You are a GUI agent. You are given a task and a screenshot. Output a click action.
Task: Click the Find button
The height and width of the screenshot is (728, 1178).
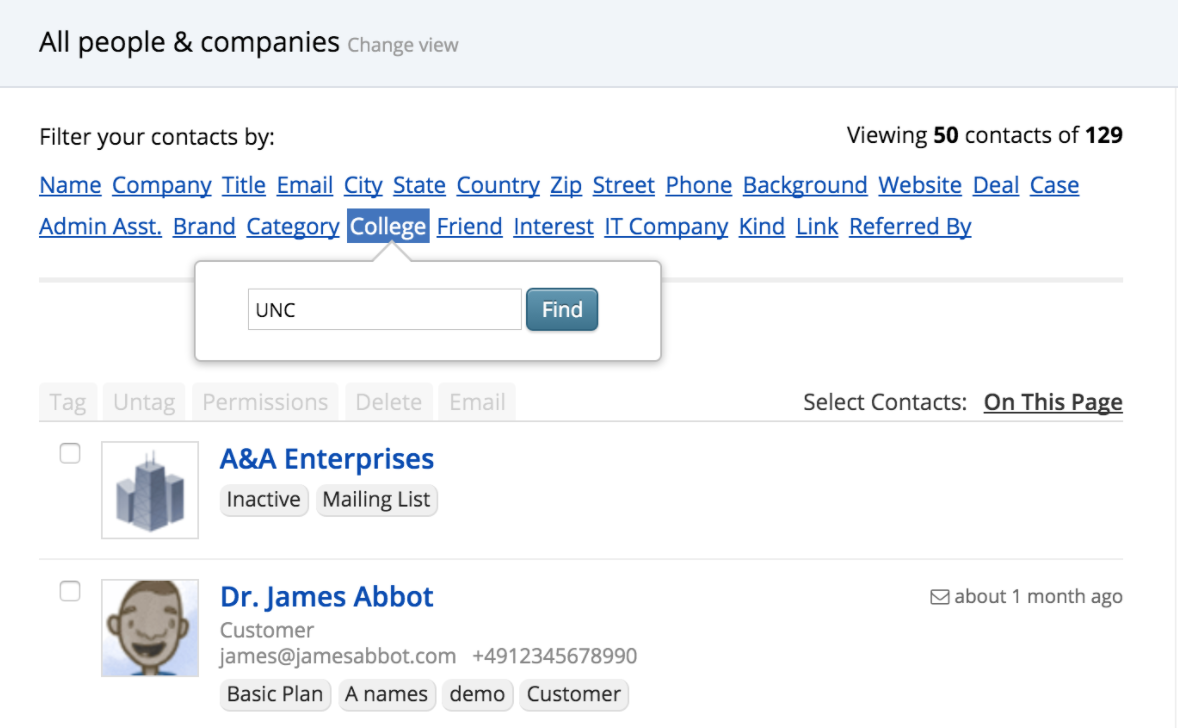click(562, 310)
